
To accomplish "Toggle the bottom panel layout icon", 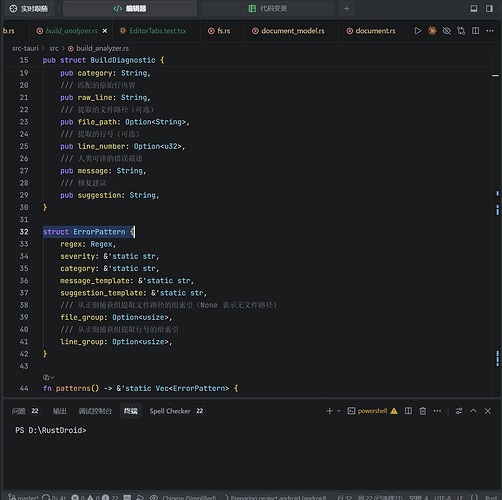I will 474,9.
